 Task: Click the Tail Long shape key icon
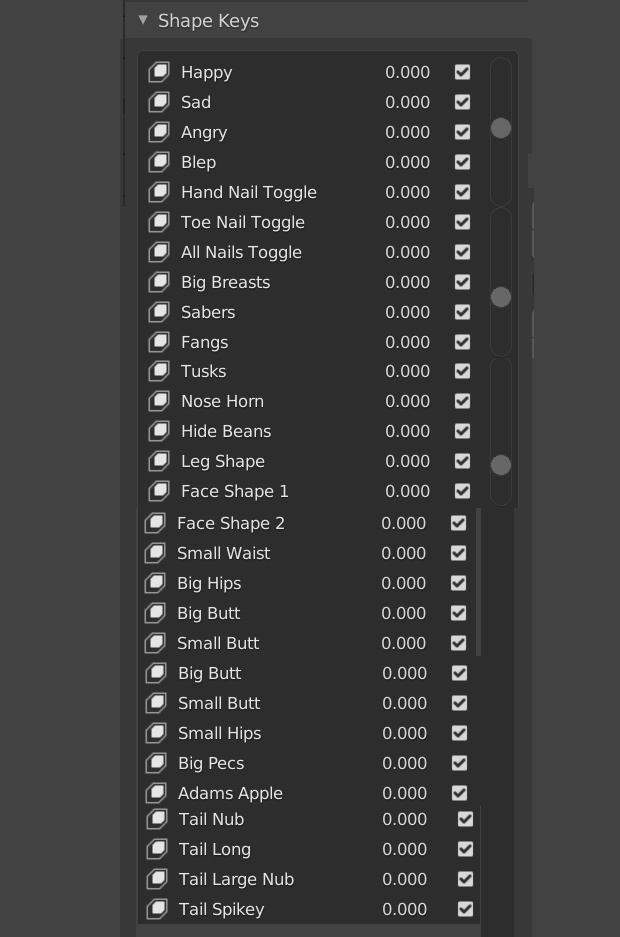pos(157,849)
